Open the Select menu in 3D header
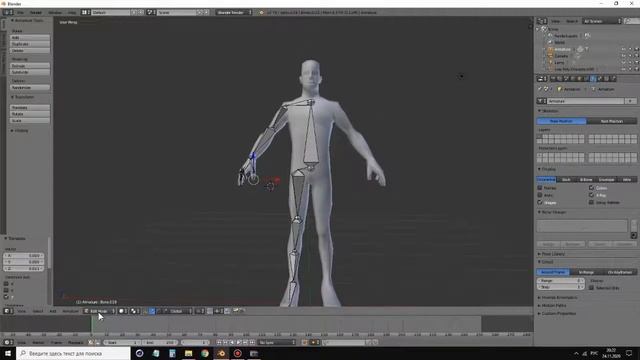This screenshot has width=640, height=360. (x=38, y=311)
